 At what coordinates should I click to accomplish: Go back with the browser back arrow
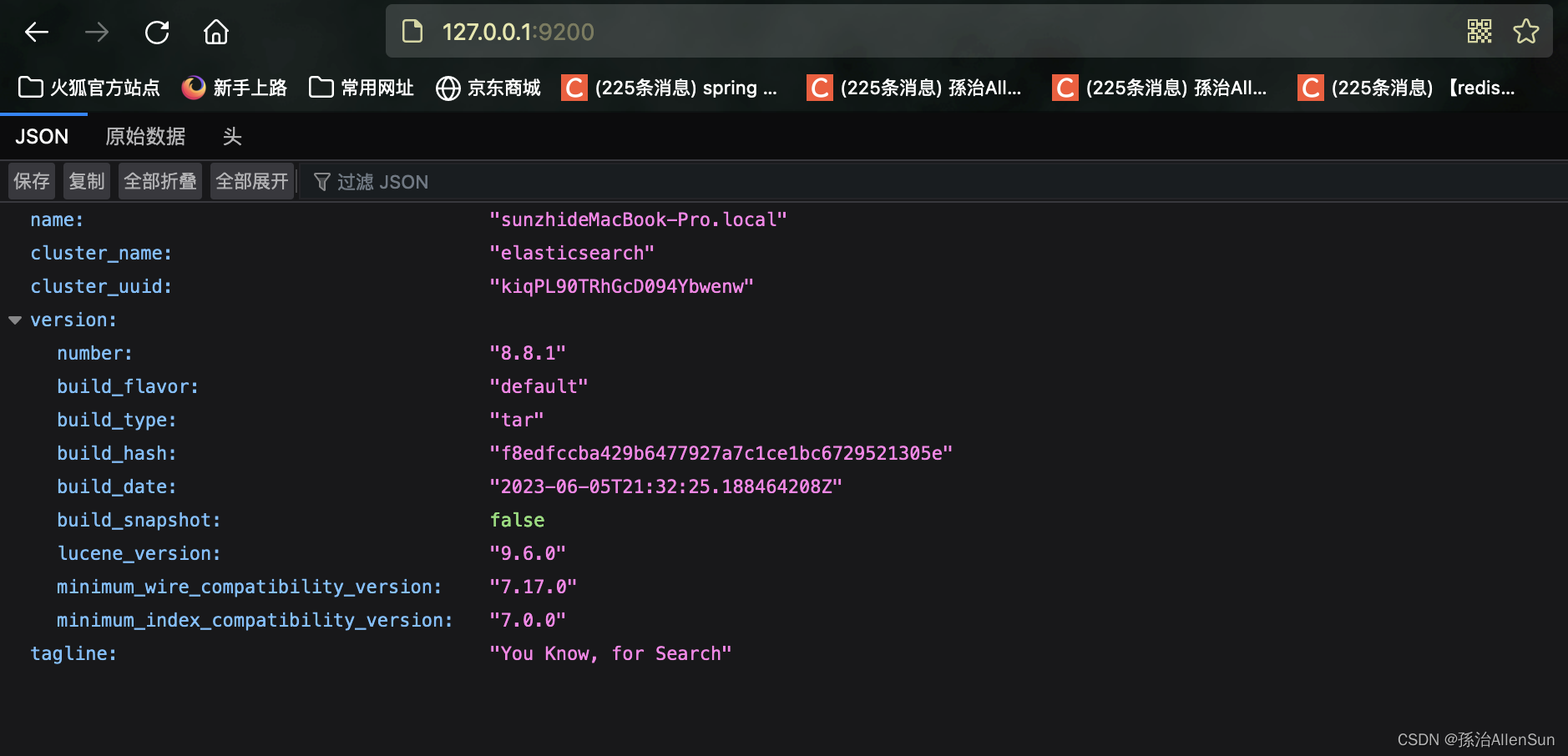[37, 33]
